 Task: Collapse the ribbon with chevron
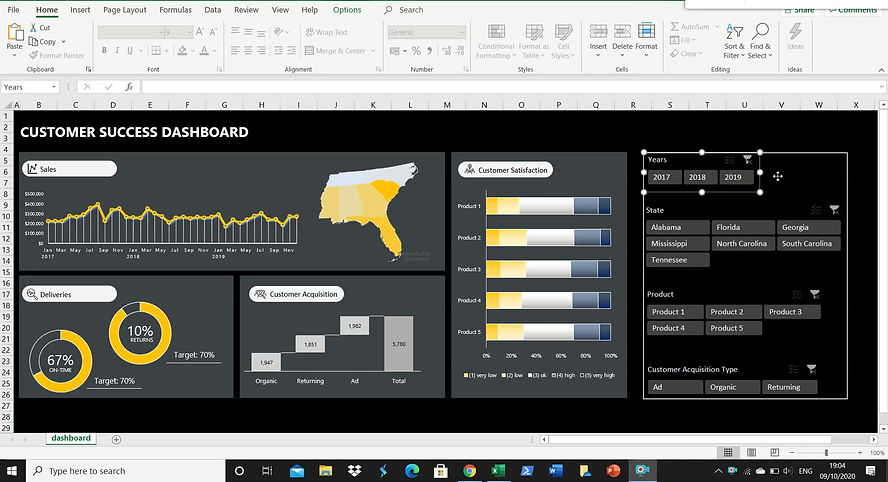(881, 70)
